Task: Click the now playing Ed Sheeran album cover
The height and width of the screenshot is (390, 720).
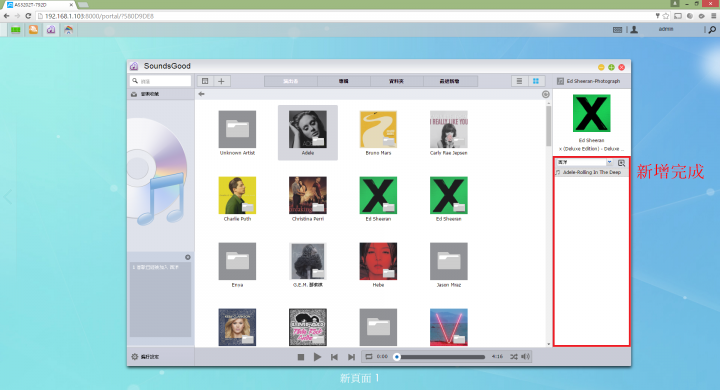Action: pos(591,113)
